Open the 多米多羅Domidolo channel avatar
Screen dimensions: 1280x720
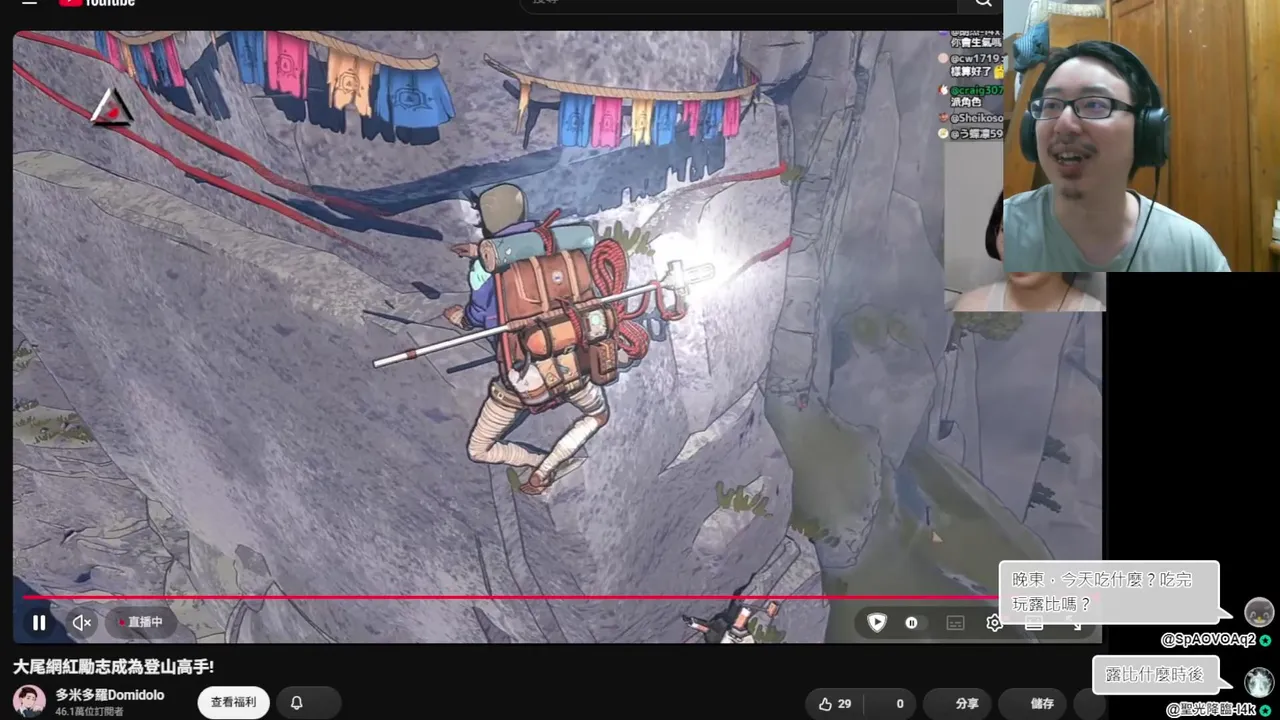[x=29, y=701]
